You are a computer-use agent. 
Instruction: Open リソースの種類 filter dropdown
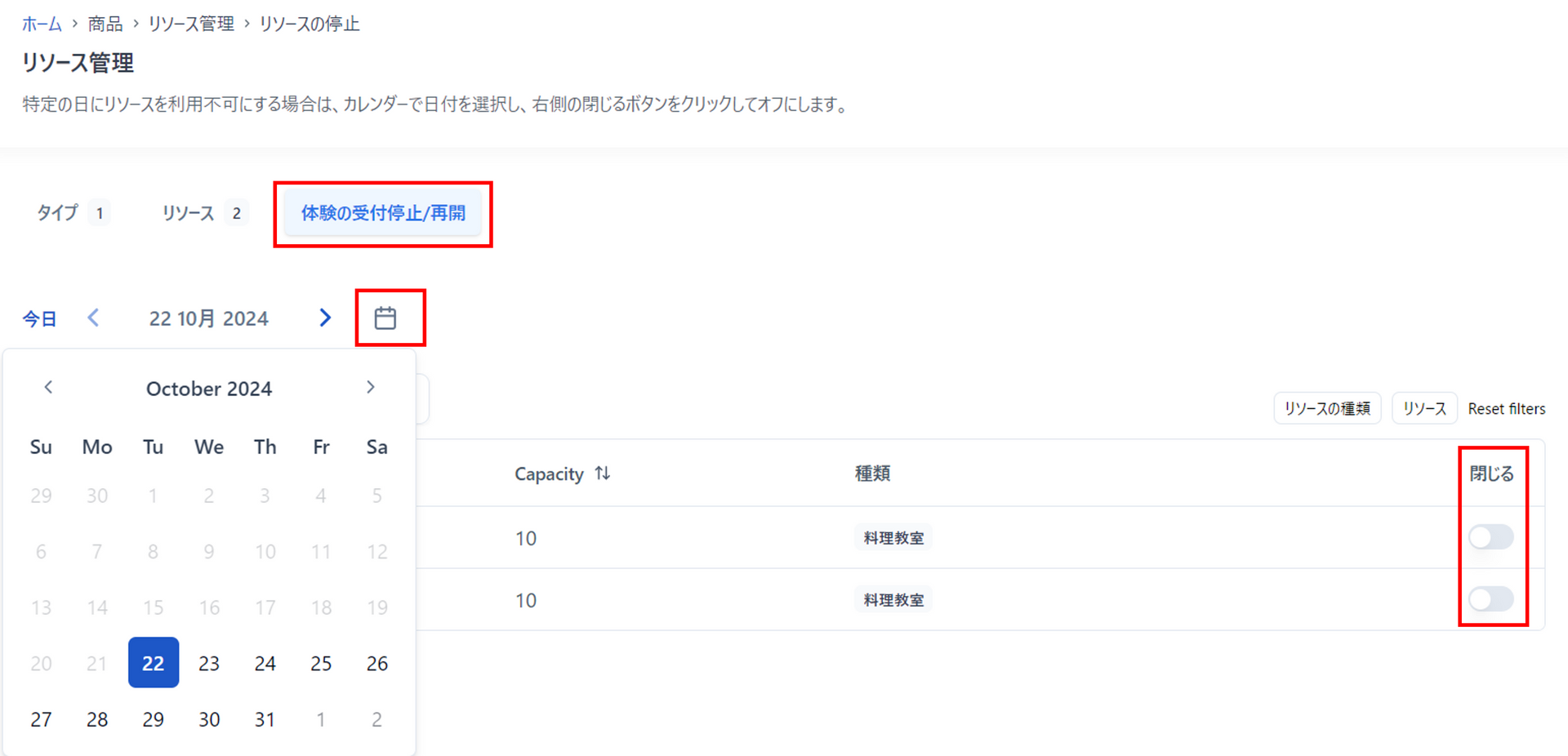point(1327,408)
